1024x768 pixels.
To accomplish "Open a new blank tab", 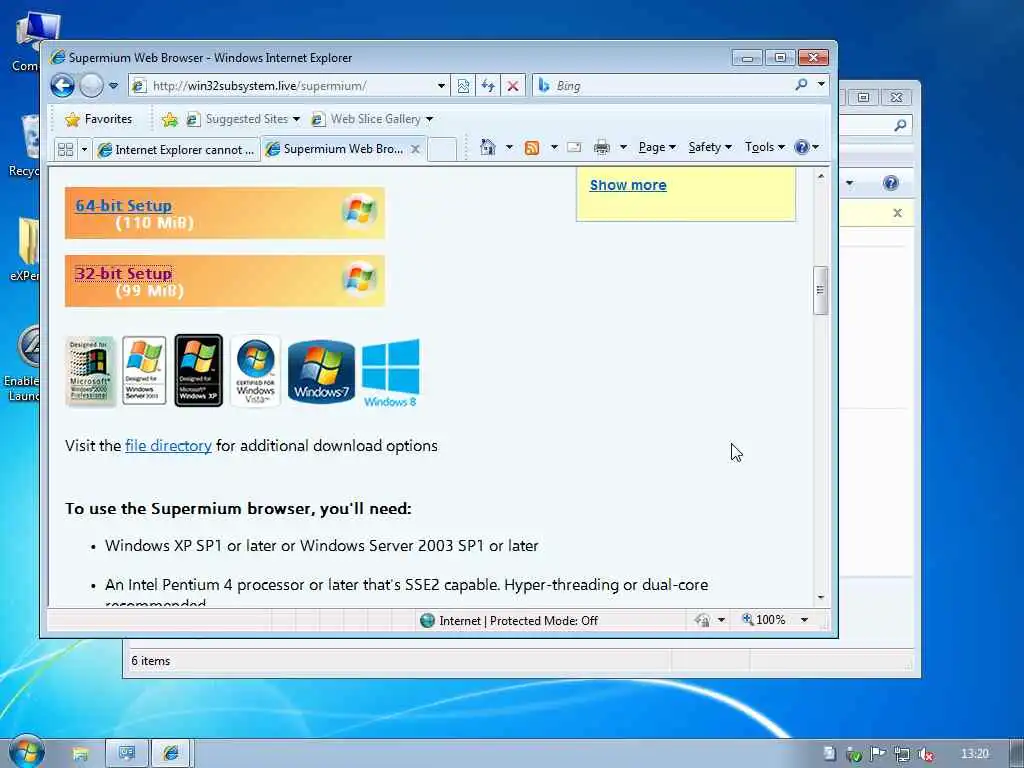I will [x=442, y=150].
